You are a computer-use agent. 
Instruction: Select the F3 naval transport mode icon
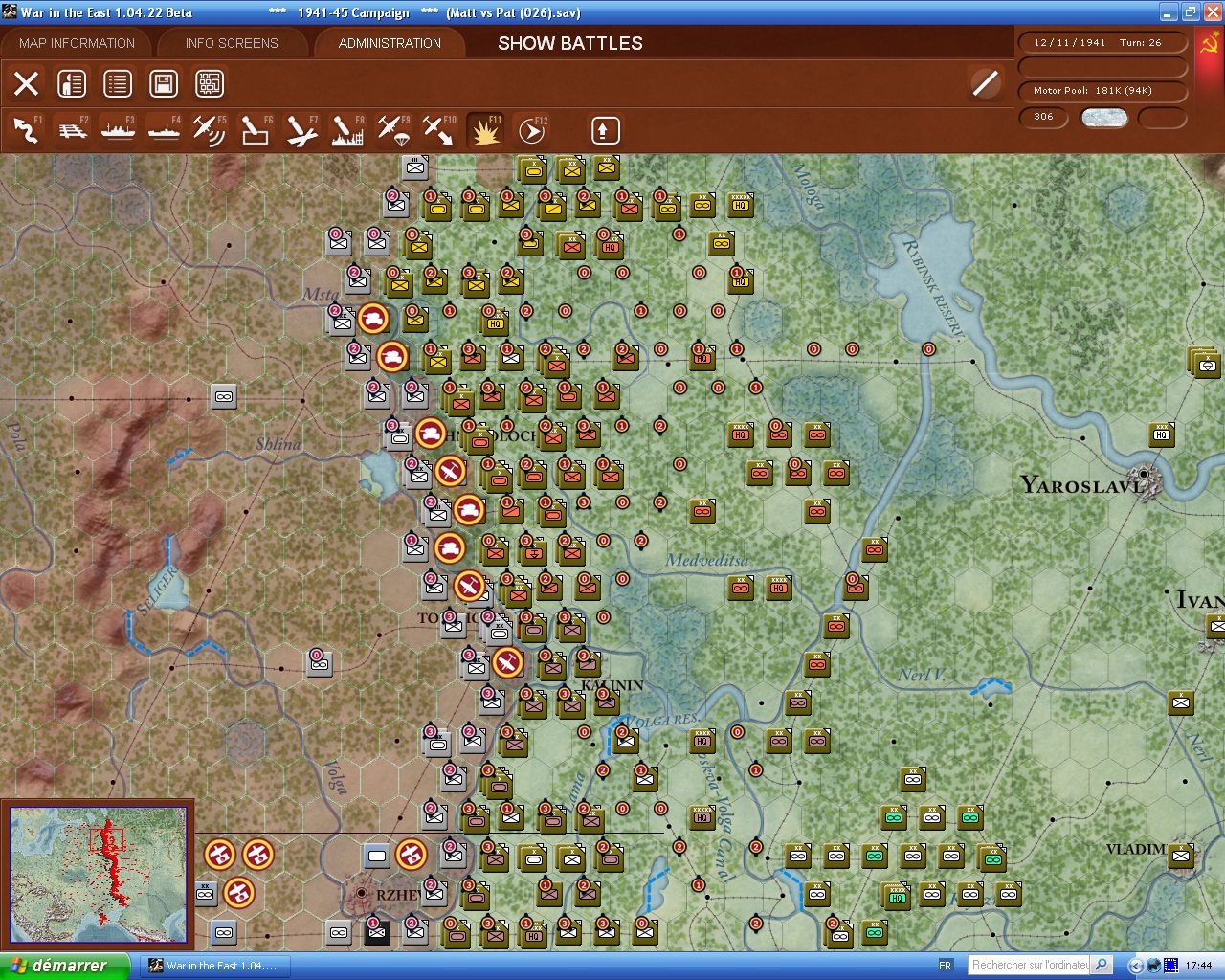[x=118, y=130]
